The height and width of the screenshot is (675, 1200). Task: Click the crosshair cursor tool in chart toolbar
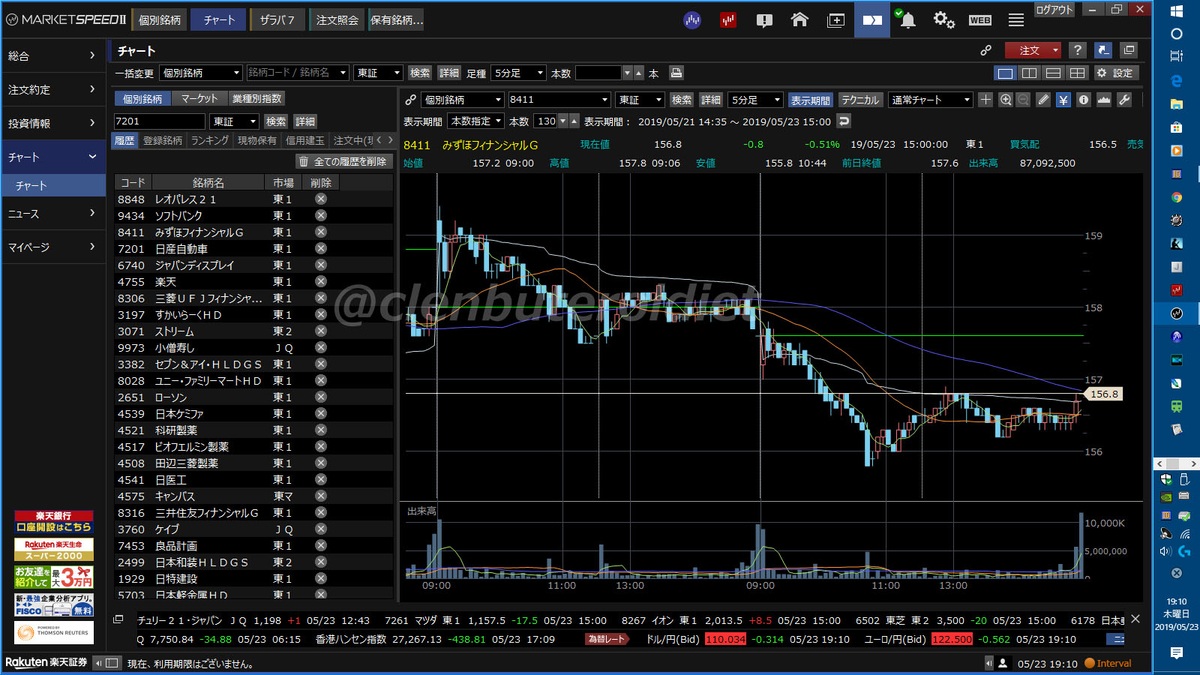[985, 99]
